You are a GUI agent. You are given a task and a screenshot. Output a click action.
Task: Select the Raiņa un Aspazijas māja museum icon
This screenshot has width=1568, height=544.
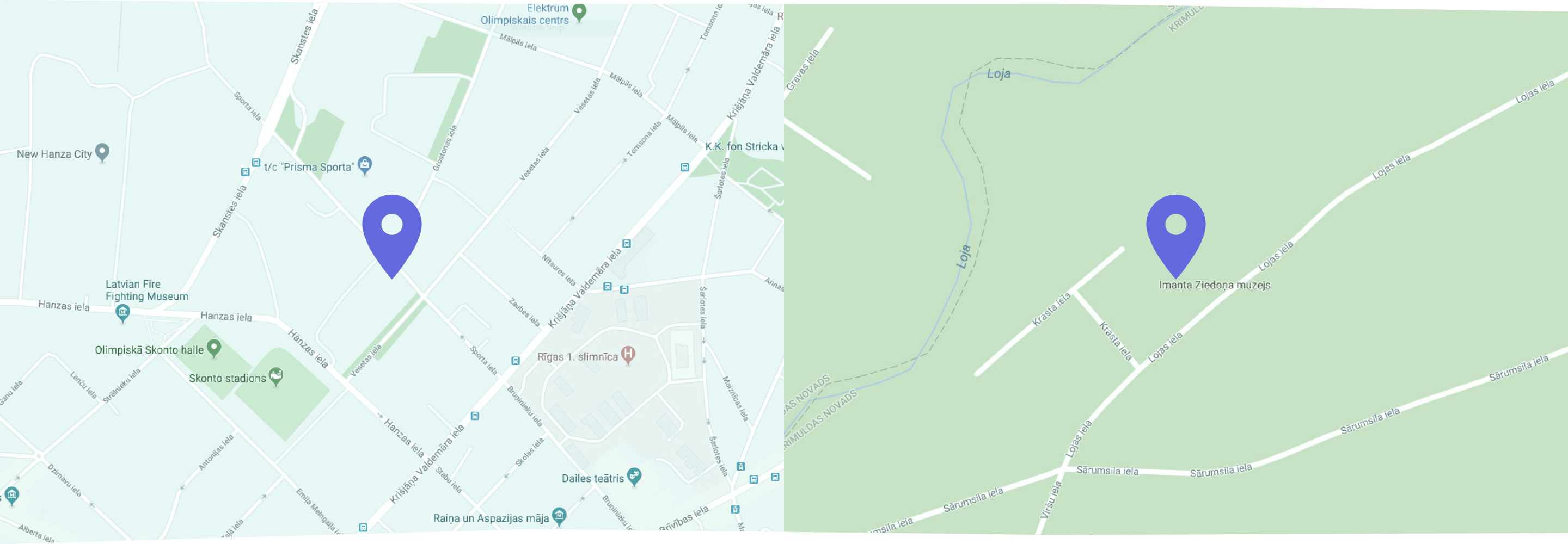[x=559, y=517]
